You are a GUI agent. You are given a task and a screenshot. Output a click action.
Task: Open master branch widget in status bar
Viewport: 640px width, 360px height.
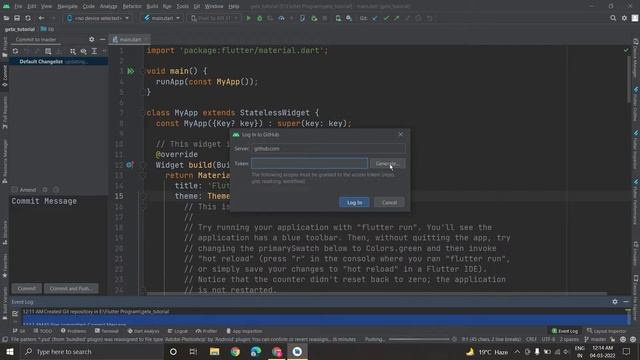click(x=595, y=339)
